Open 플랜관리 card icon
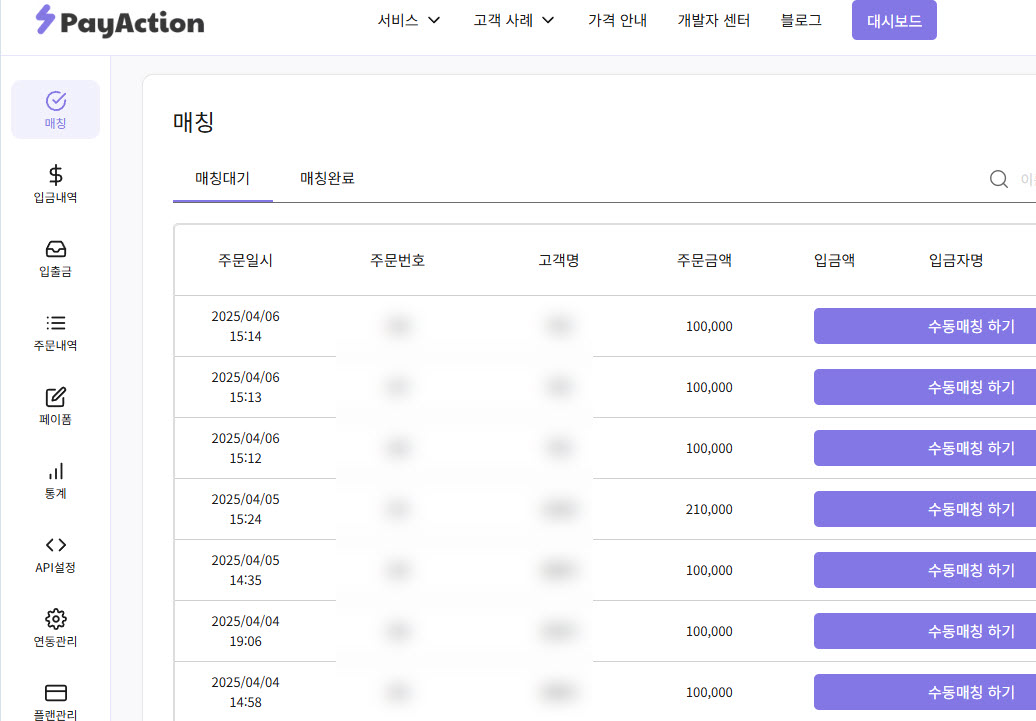The width and height of the screenshot is (1036, 721). 56,693
